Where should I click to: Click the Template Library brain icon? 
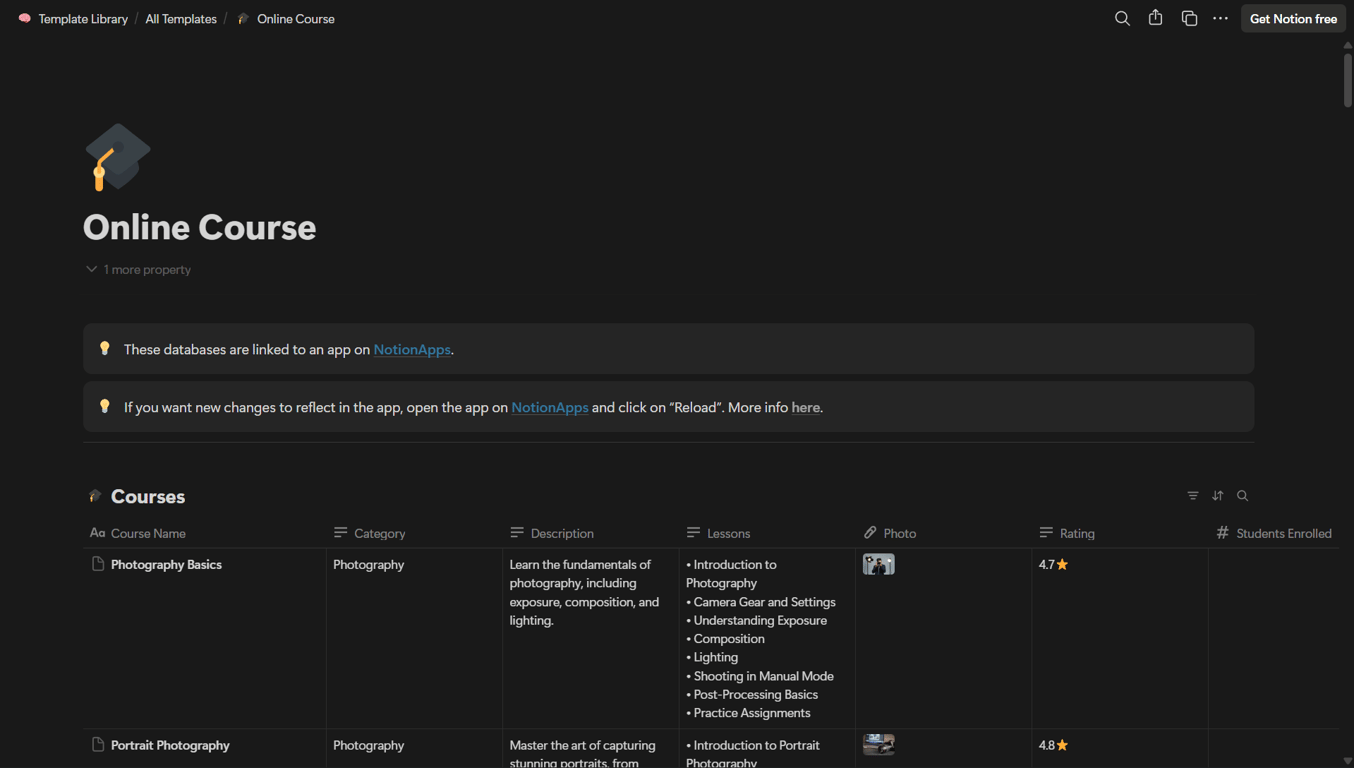(x=25, y=19)
